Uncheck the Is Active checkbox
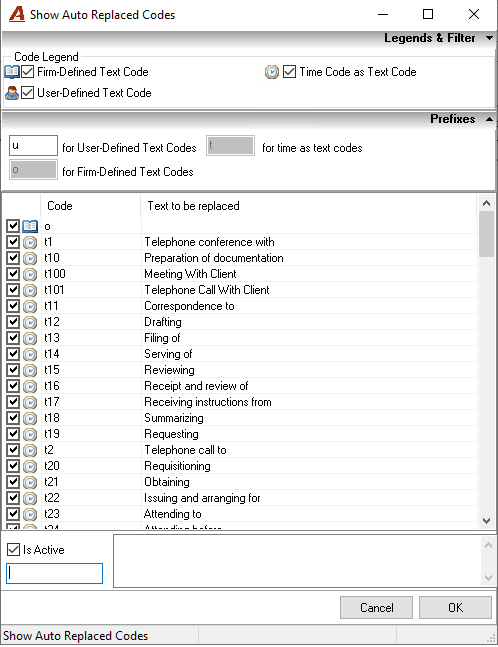 (14, 550)
